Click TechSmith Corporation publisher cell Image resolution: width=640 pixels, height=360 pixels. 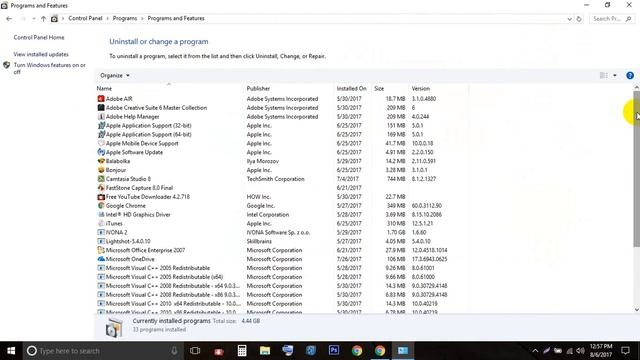(276, 179)
